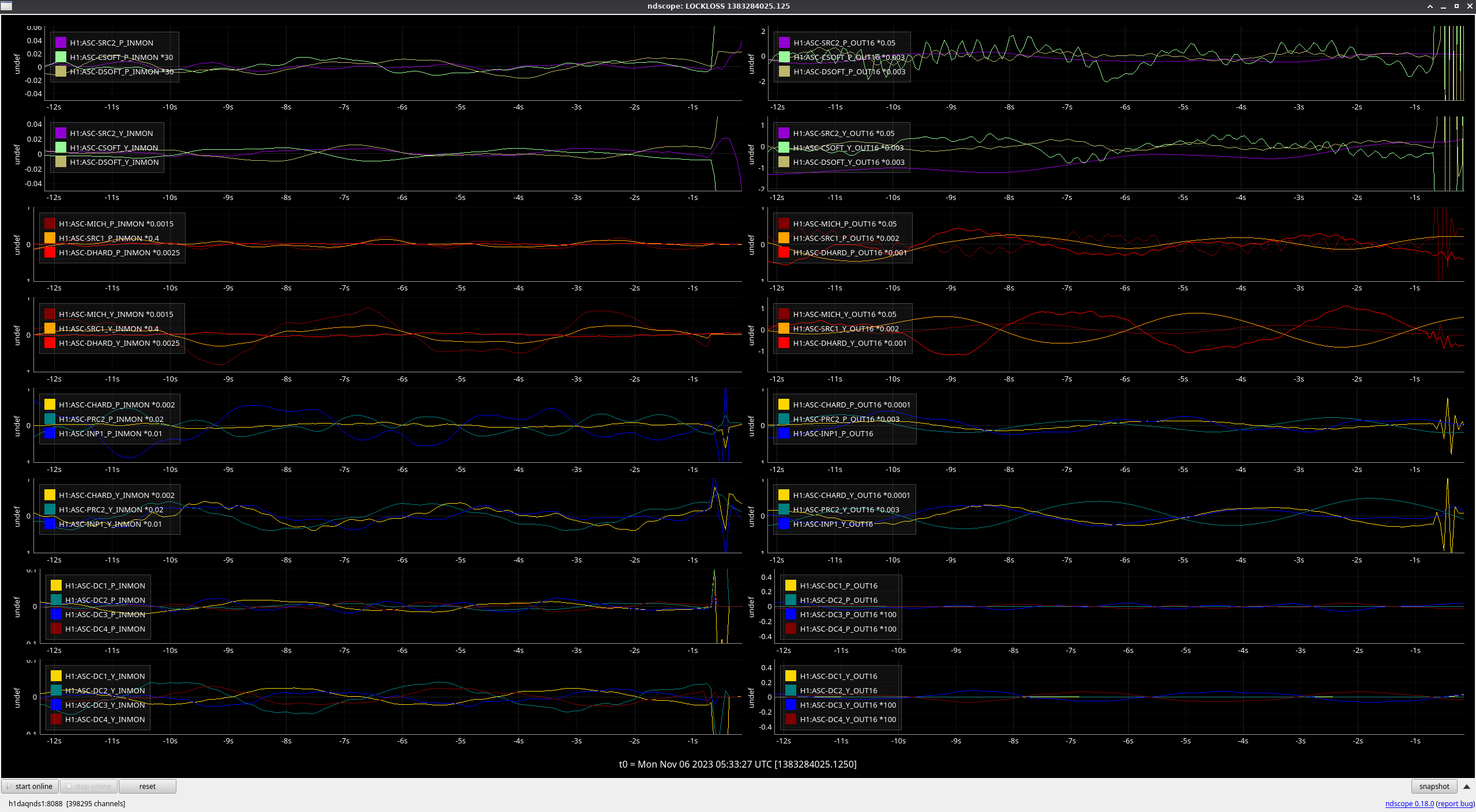
Task: Click the orange SRC1_P_OUT16 legend icon
Action: pyautogui.click(x=784, y=238)
